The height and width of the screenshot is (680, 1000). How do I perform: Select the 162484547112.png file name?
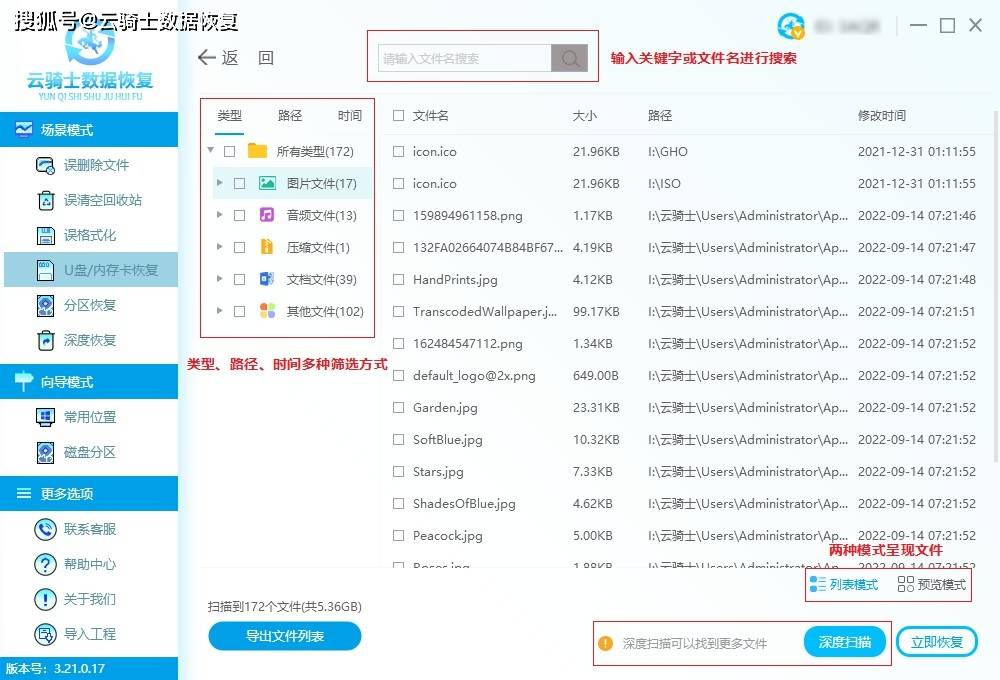(x=467, y=344)
